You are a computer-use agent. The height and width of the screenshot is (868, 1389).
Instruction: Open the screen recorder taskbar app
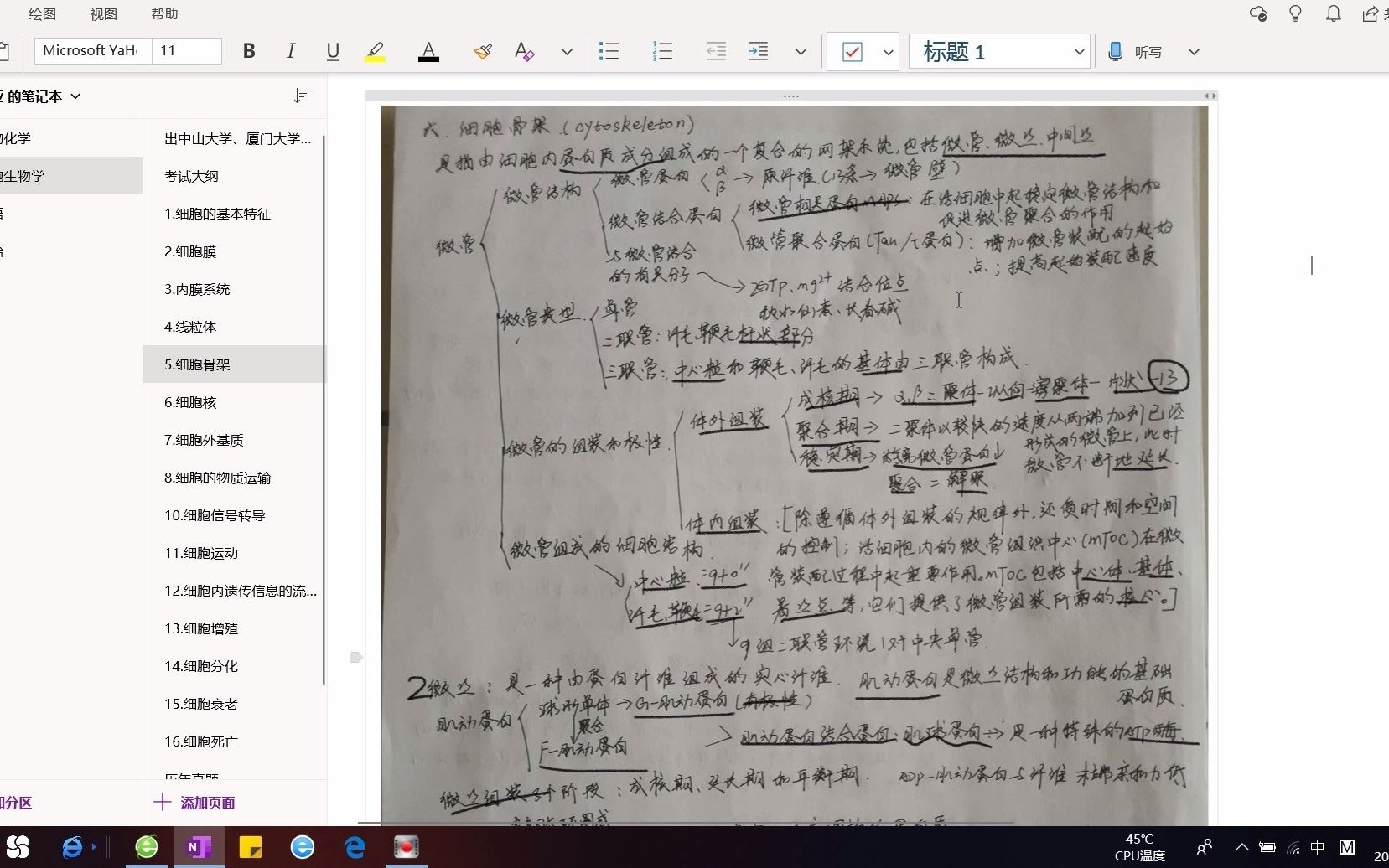(x=407, y=847)
